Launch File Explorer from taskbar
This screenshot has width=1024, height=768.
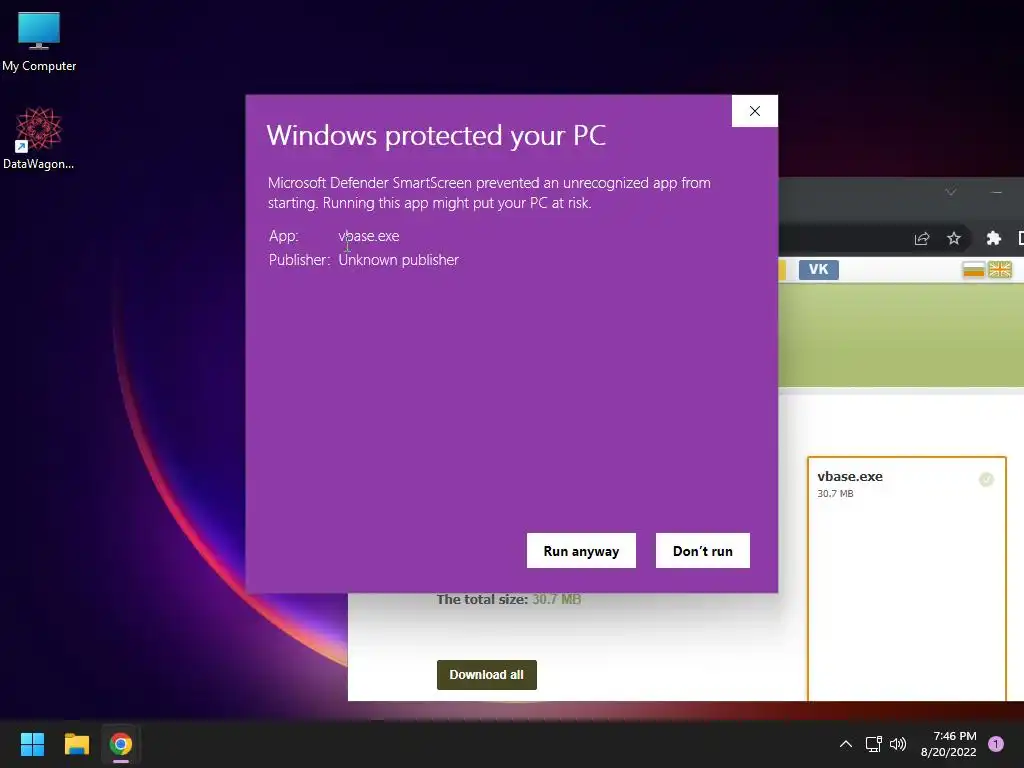coord(76,744)
